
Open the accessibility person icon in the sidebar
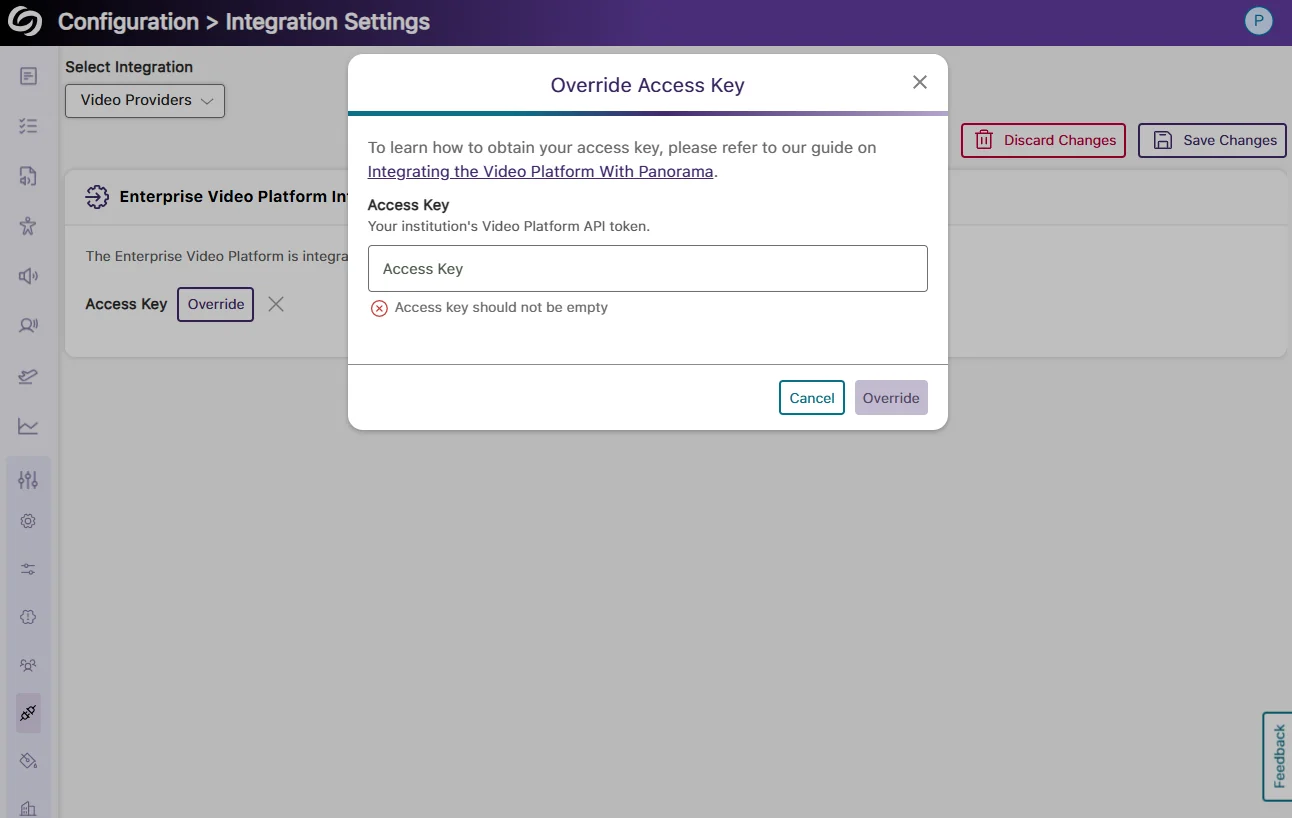pyautogui.click(x=28, y=226)
